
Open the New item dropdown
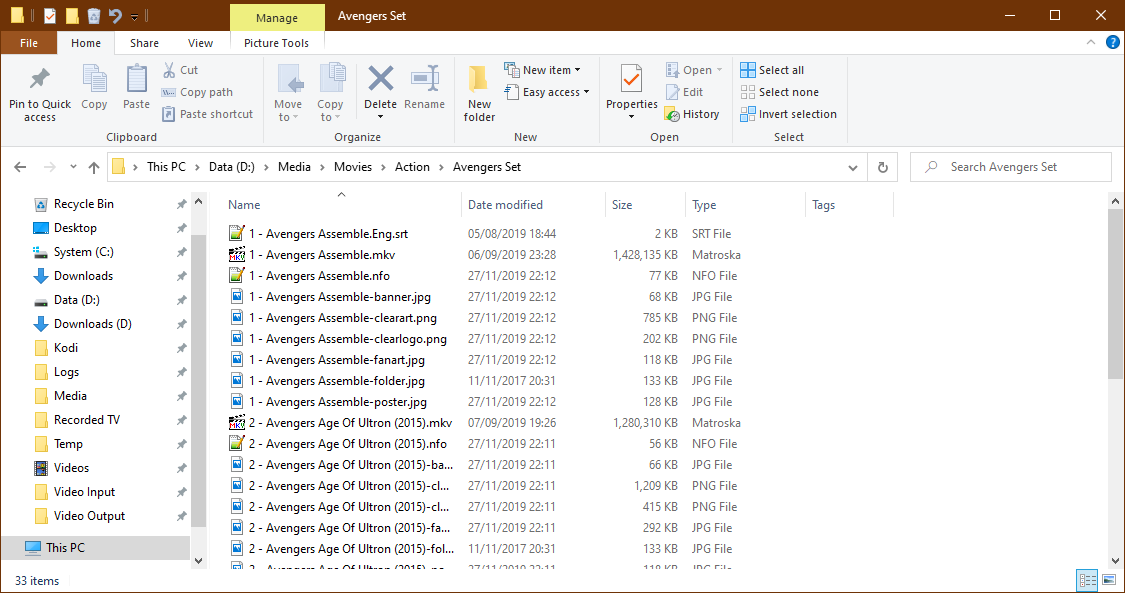coord(542,70)
